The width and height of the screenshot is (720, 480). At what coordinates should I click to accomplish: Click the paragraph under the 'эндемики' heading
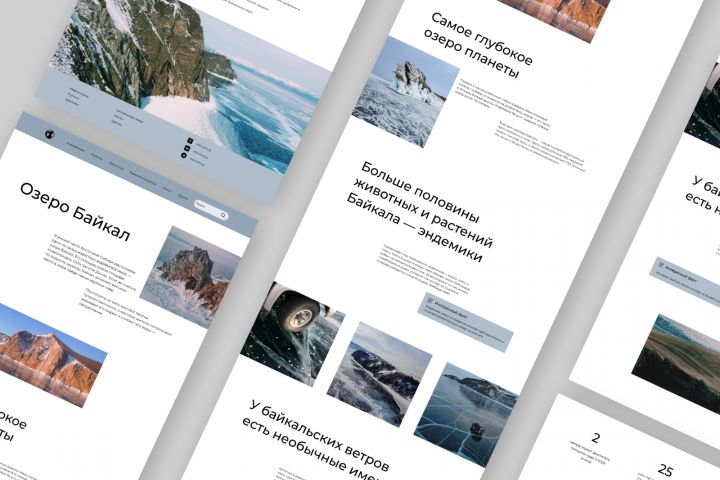pos(422,271)
